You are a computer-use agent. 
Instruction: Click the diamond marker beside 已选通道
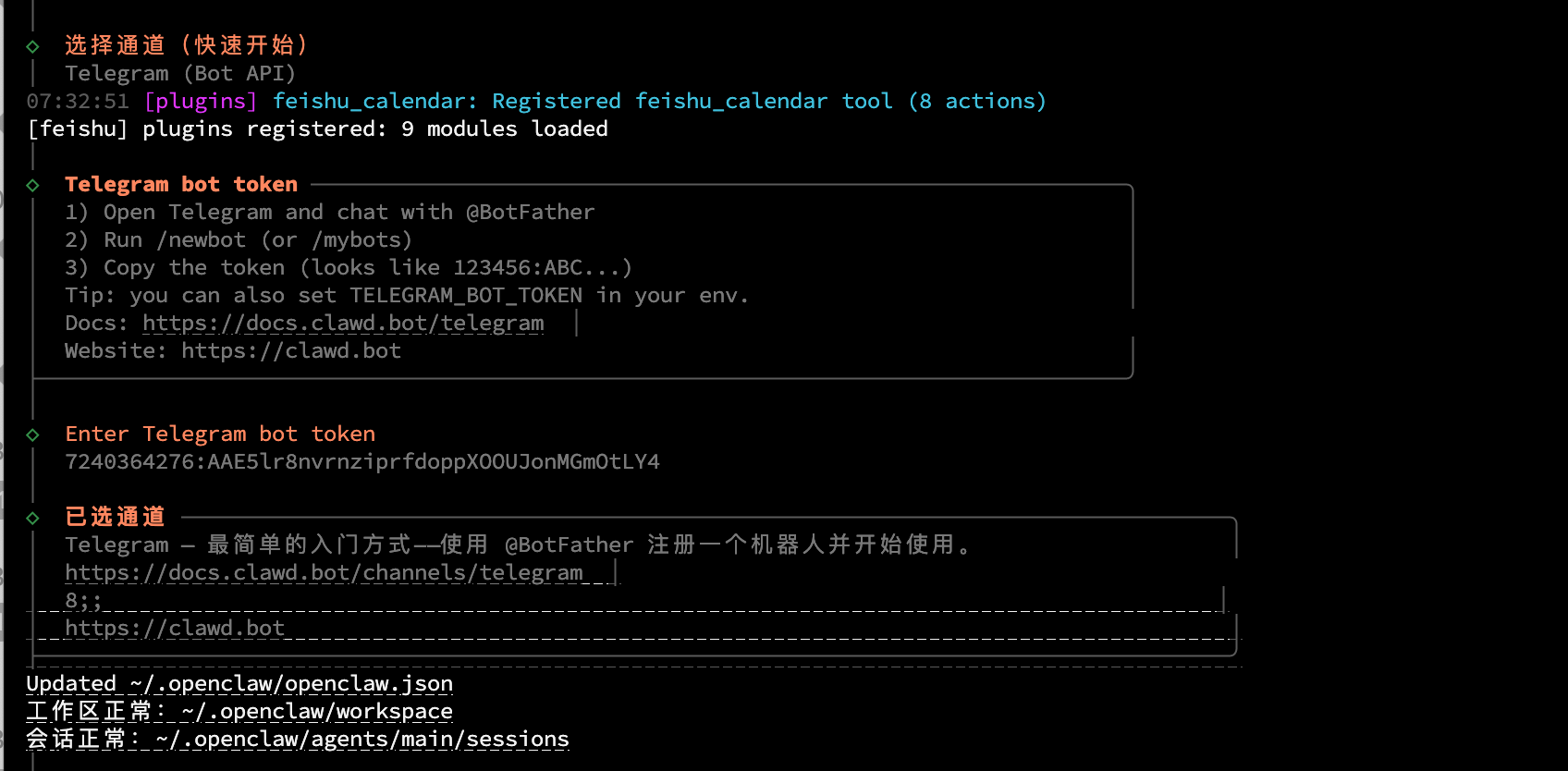point(32,518)
